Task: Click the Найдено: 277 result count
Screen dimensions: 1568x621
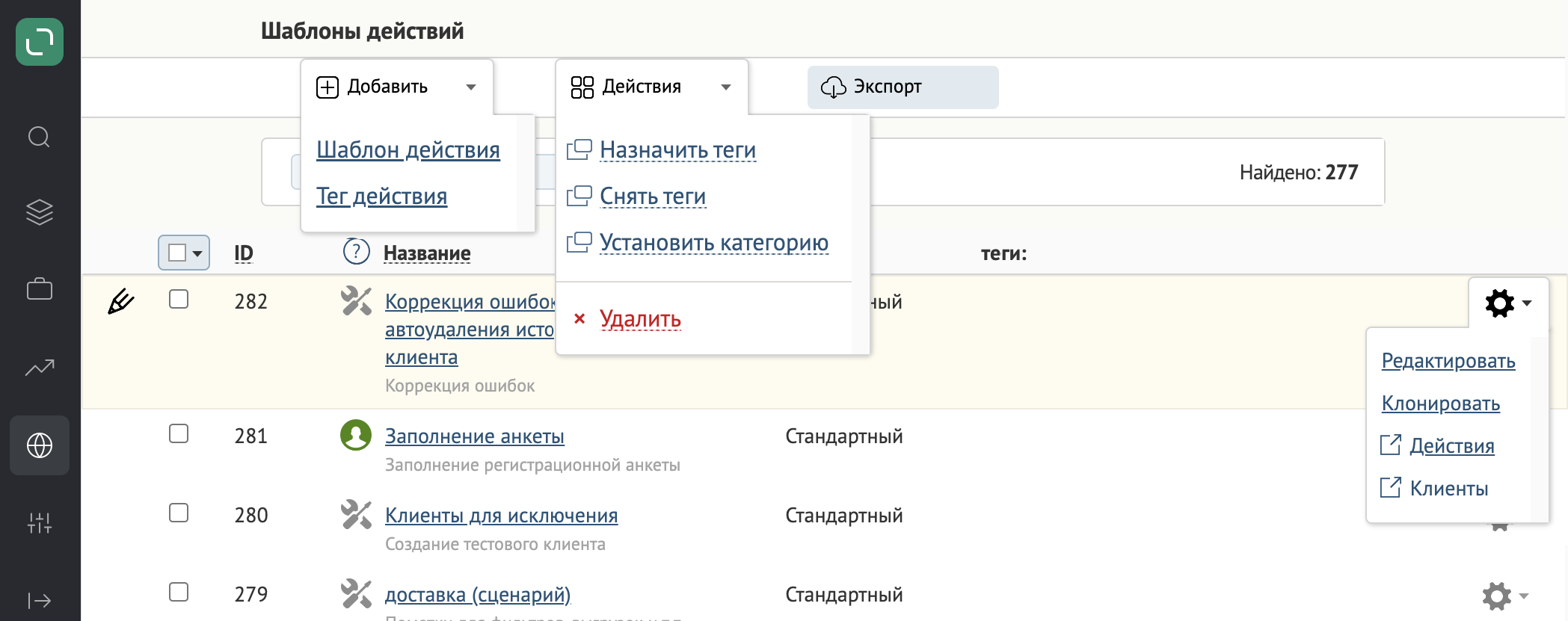Action: coord(1299,172)
